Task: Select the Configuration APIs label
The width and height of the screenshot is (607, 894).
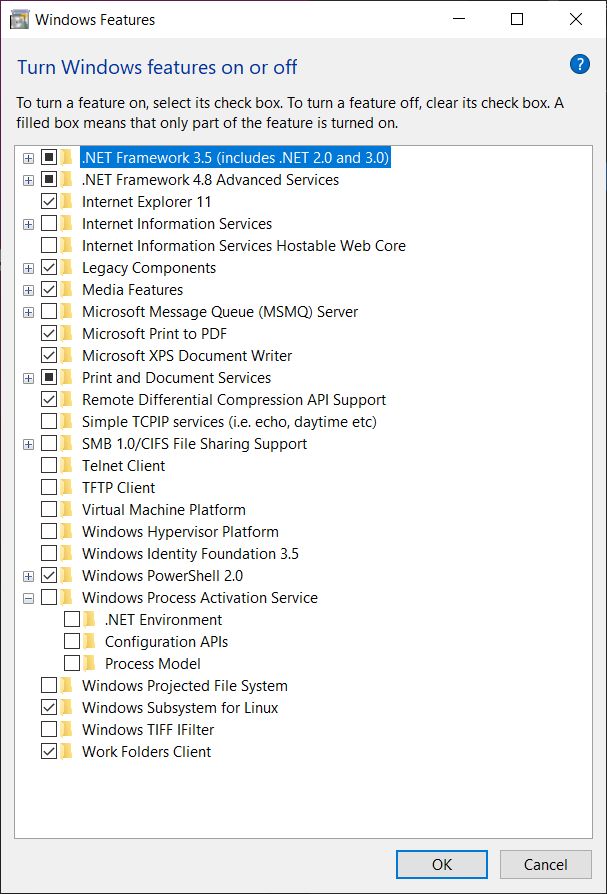Action: coord(166,642)
